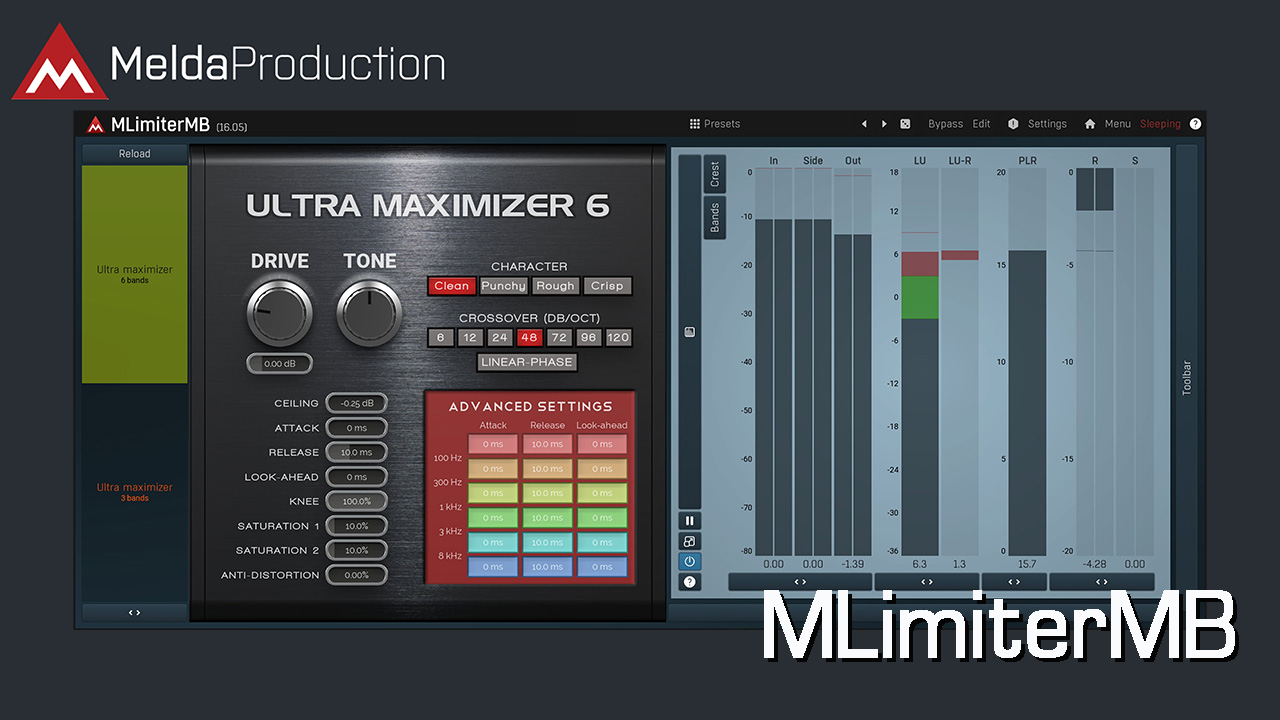
Task: Enable the Punchy character mode
Action: point(503,286)
